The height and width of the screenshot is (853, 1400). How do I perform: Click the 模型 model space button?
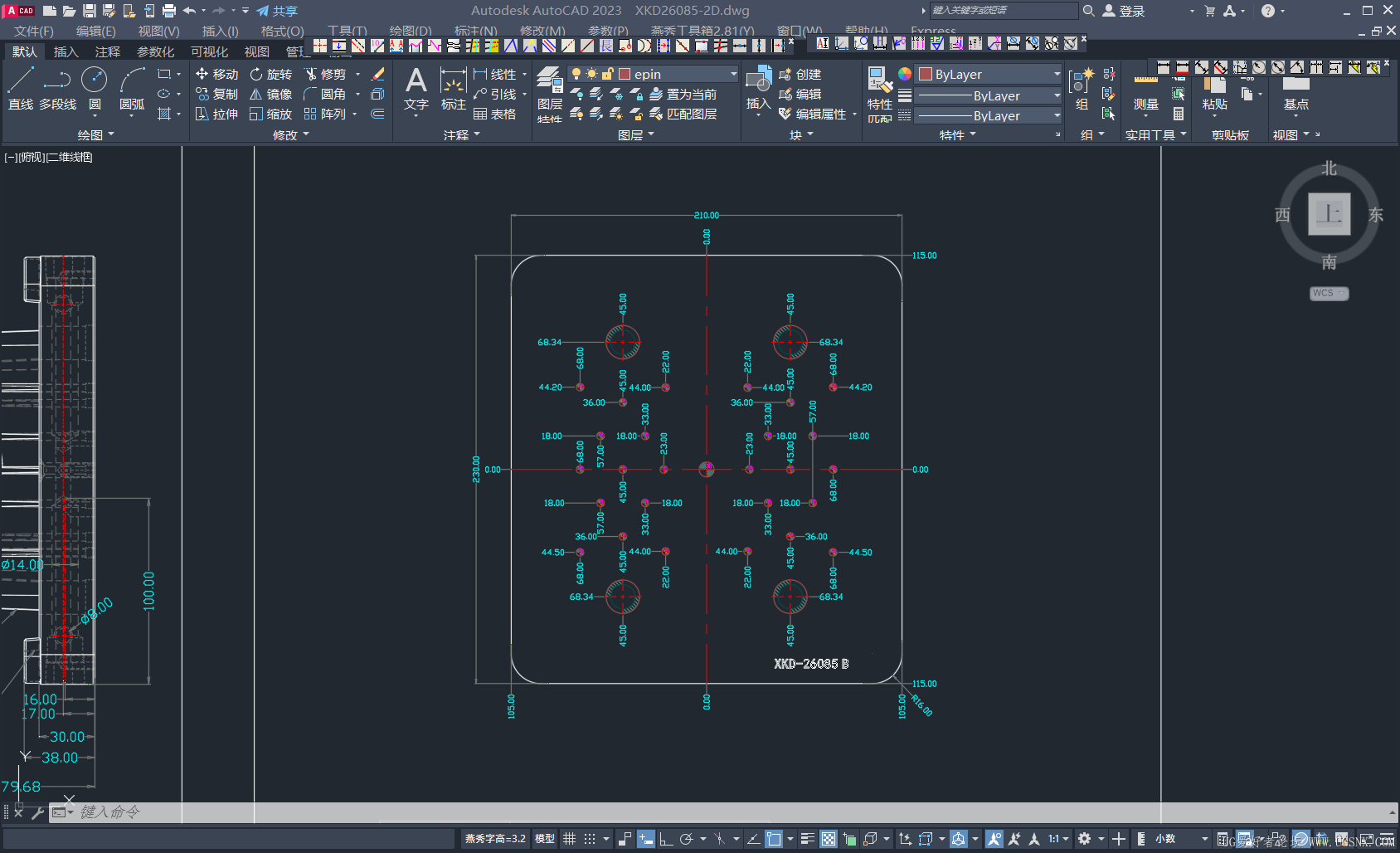tap(544, 839)
